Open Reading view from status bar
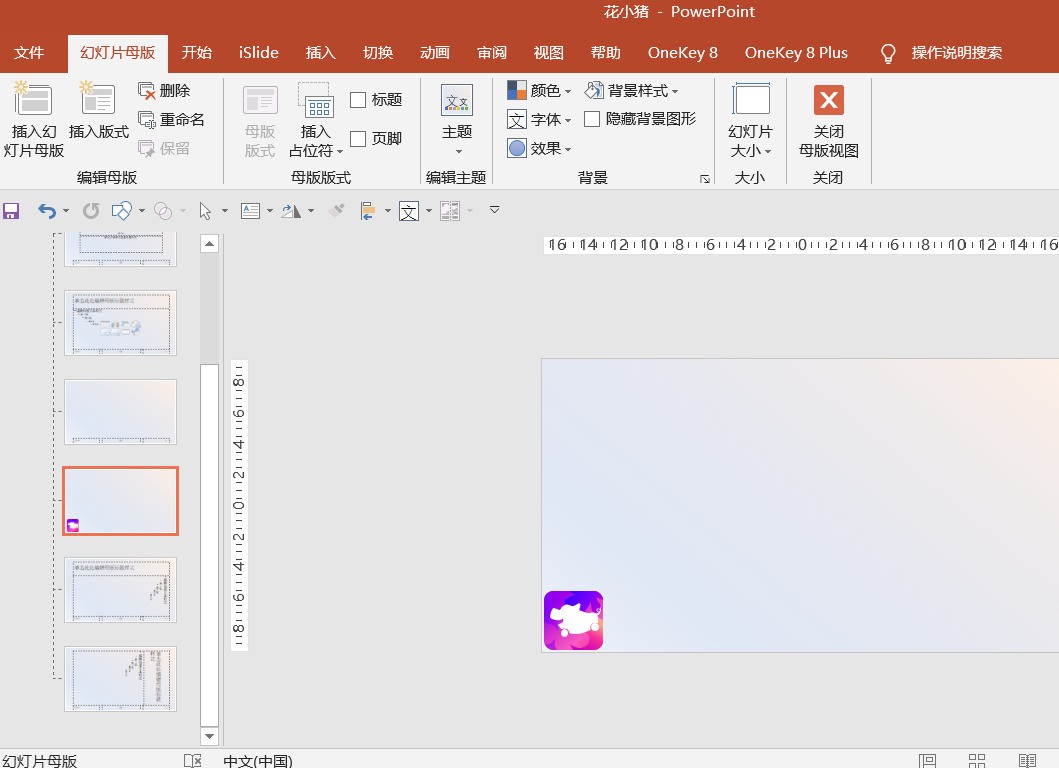The height and width of the screenshot is (768, 1059). (x=1027, y=761)
